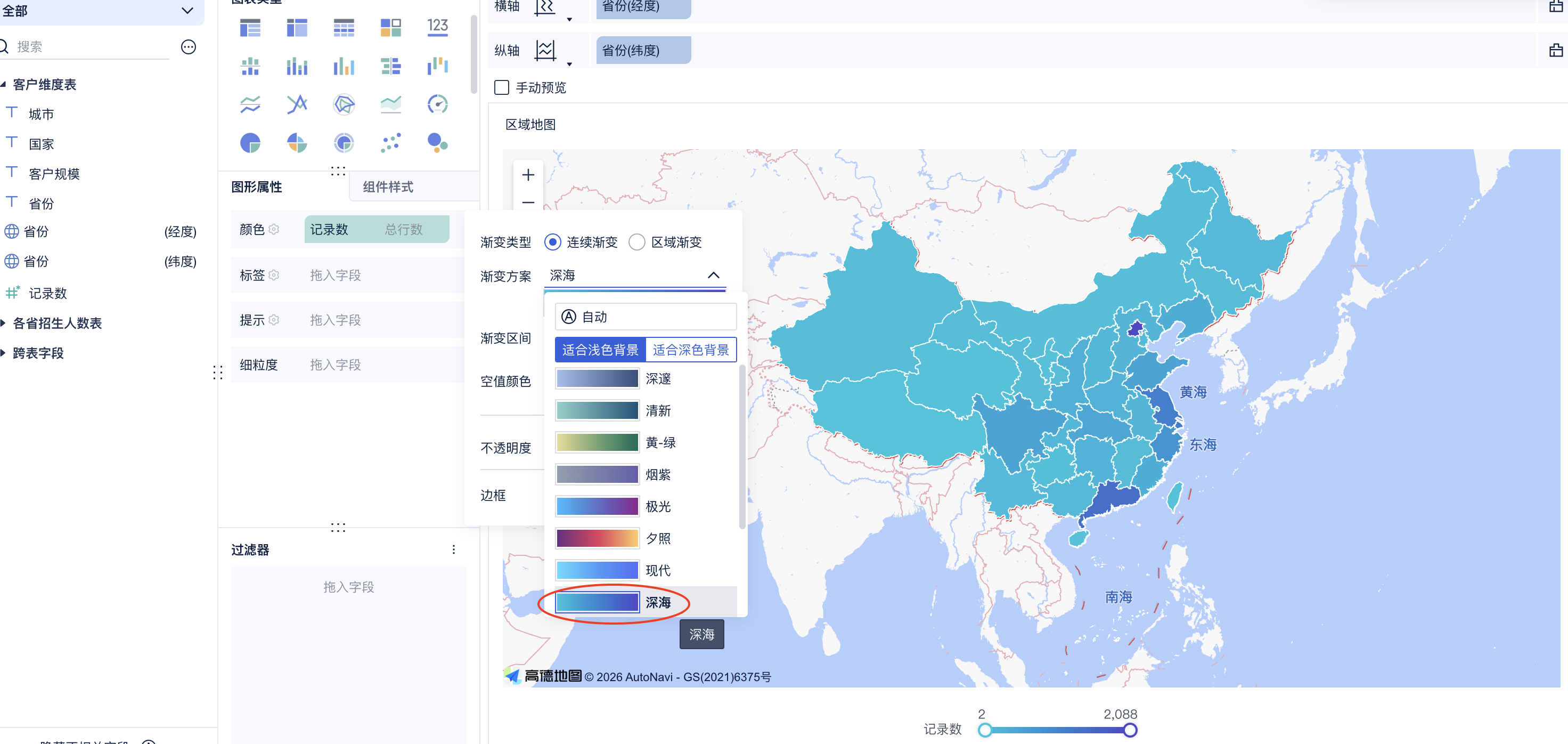Open the color settings gear icon
The height and width of the screenshot is (744, 1568).
click(274, 230)
